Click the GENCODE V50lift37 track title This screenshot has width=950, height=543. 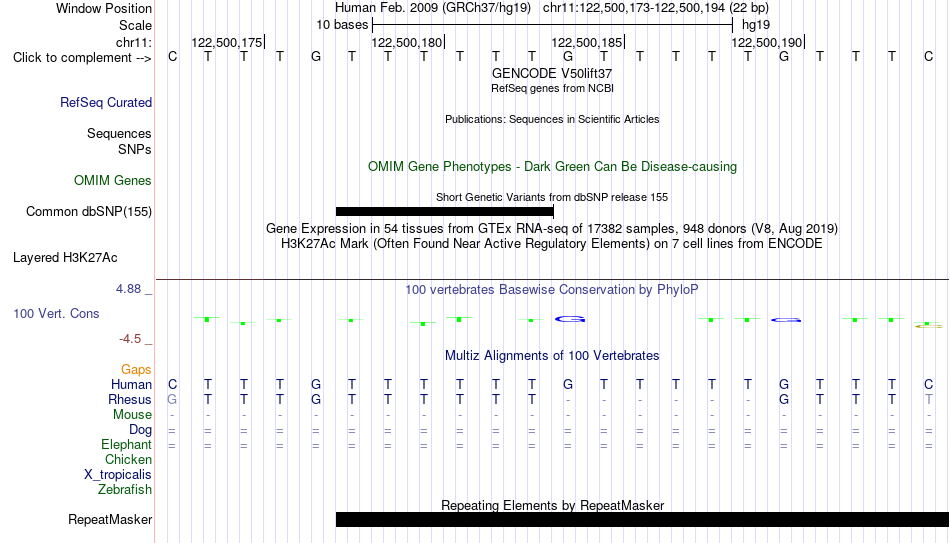[x=552, y=73]
